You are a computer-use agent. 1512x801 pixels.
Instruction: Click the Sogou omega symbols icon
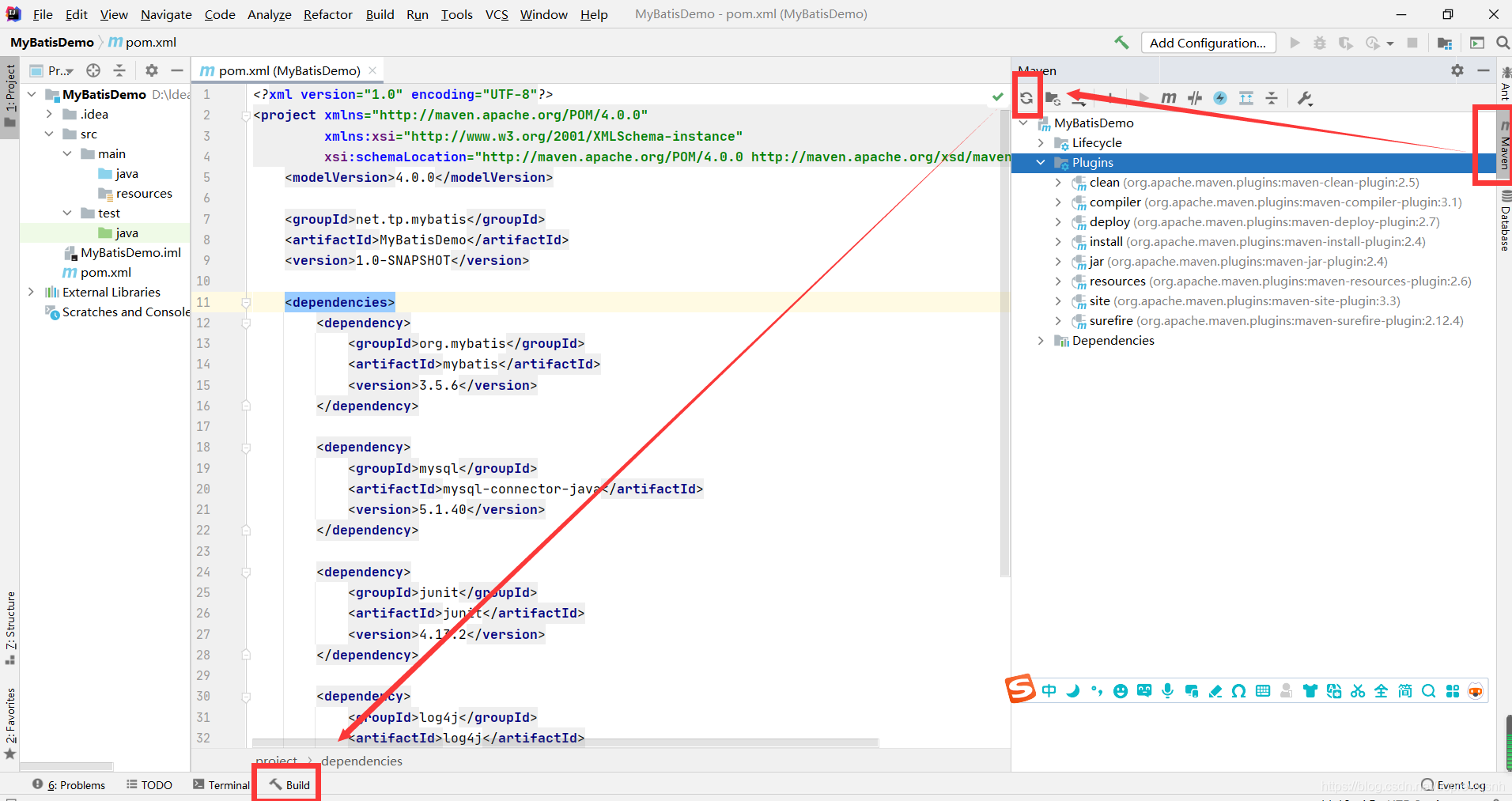point(1239,691)
